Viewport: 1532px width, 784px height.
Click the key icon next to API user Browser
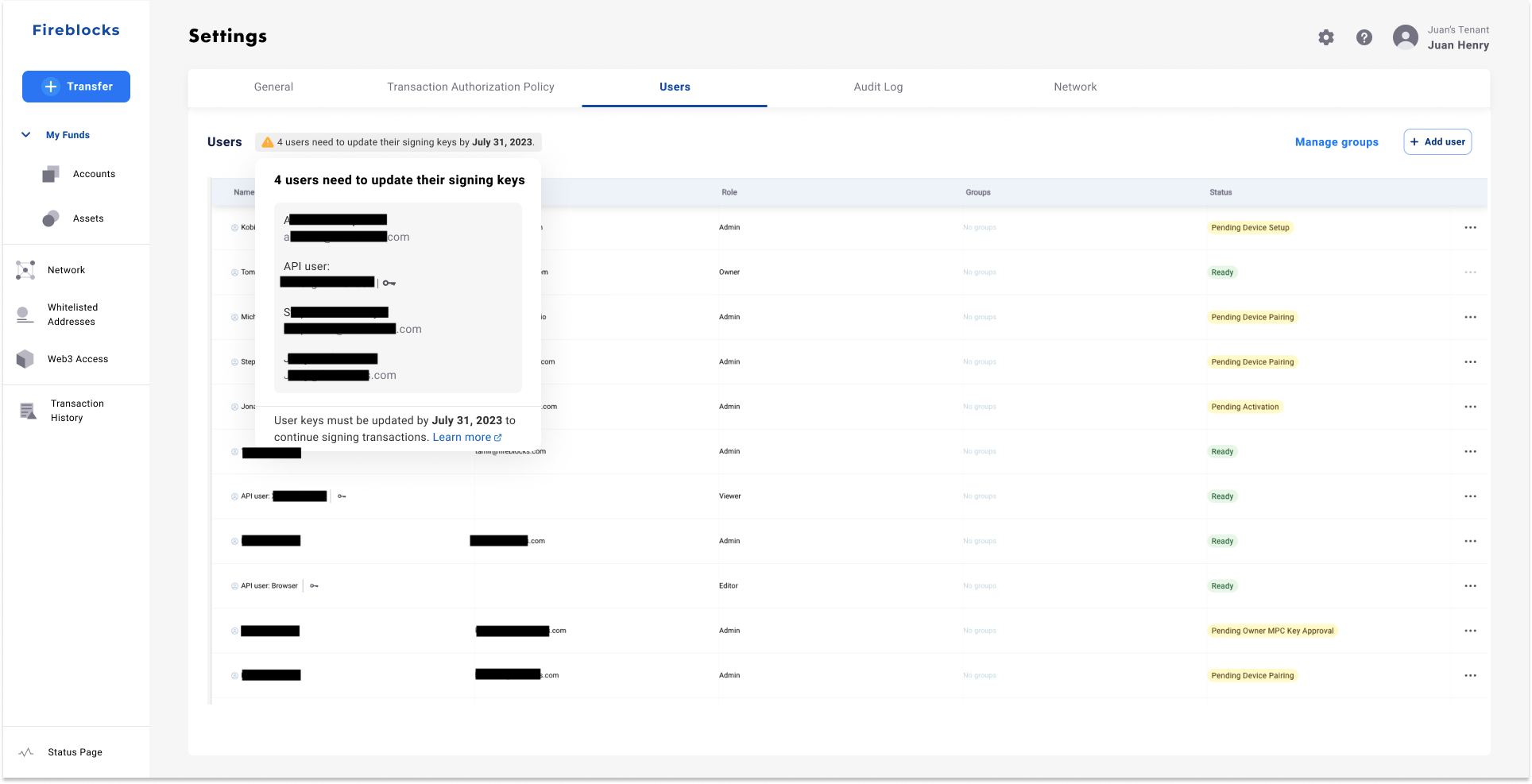[315, 586]
